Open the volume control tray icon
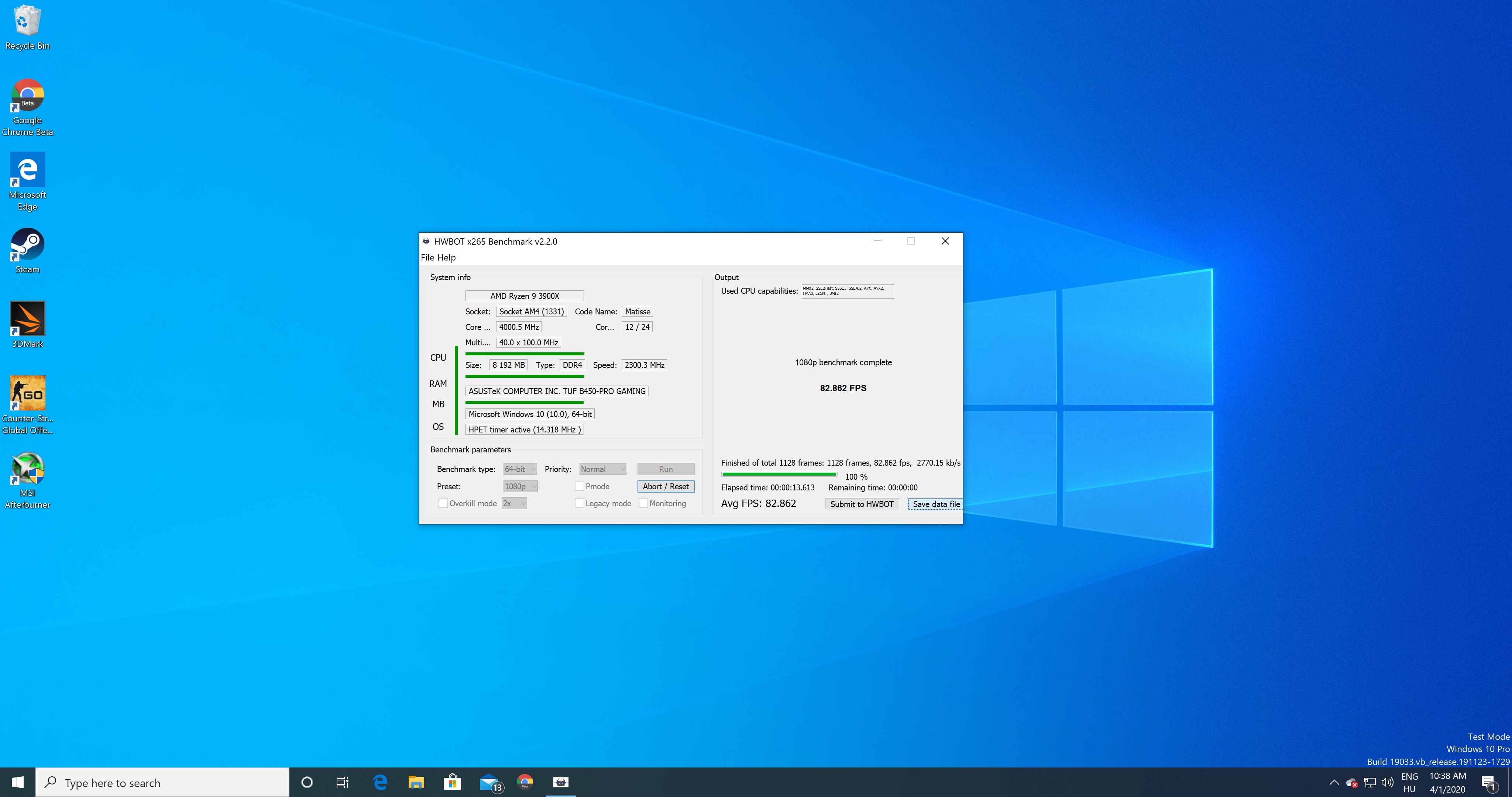This screenshot has width=1512, height=797. 1387,782
